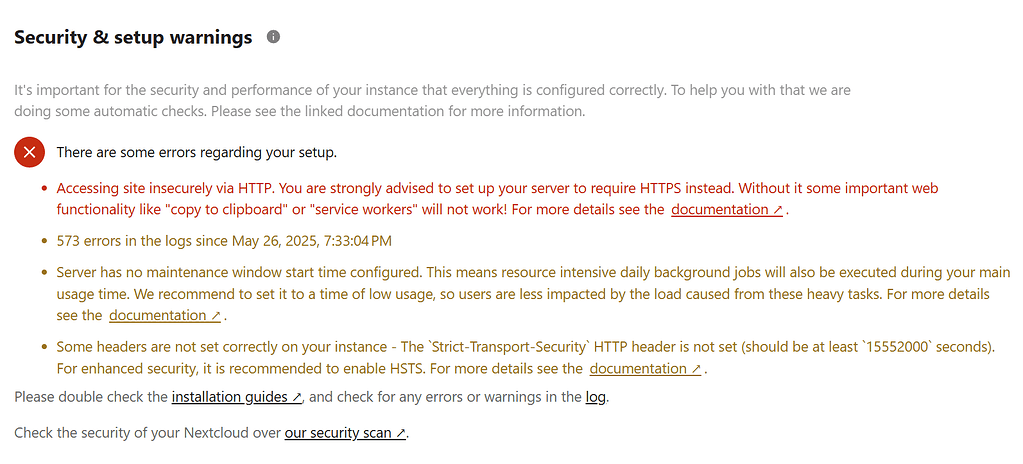
Task: Open documentation link for maintenance window warning
Action: (165, 316)
